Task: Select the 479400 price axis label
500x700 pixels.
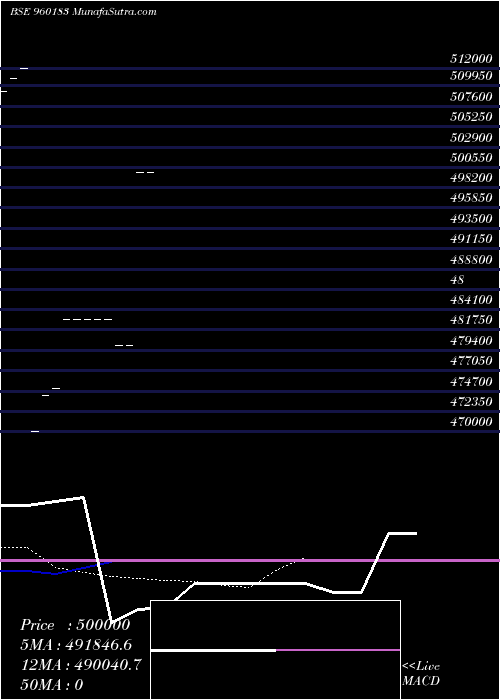Action: [471, 341]
